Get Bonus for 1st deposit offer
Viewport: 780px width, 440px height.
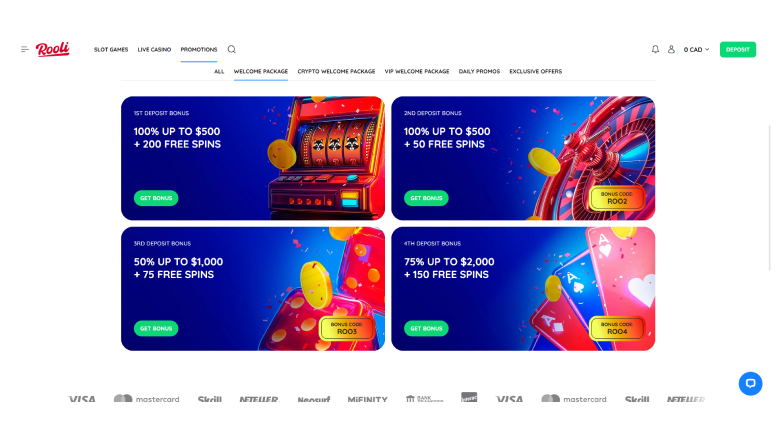coord(156,198)
